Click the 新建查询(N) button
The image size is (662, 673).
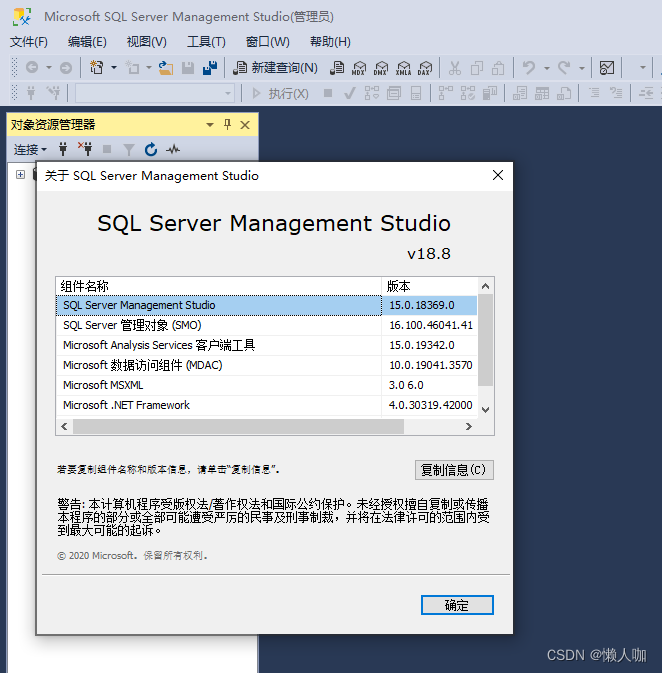point(275,68)
